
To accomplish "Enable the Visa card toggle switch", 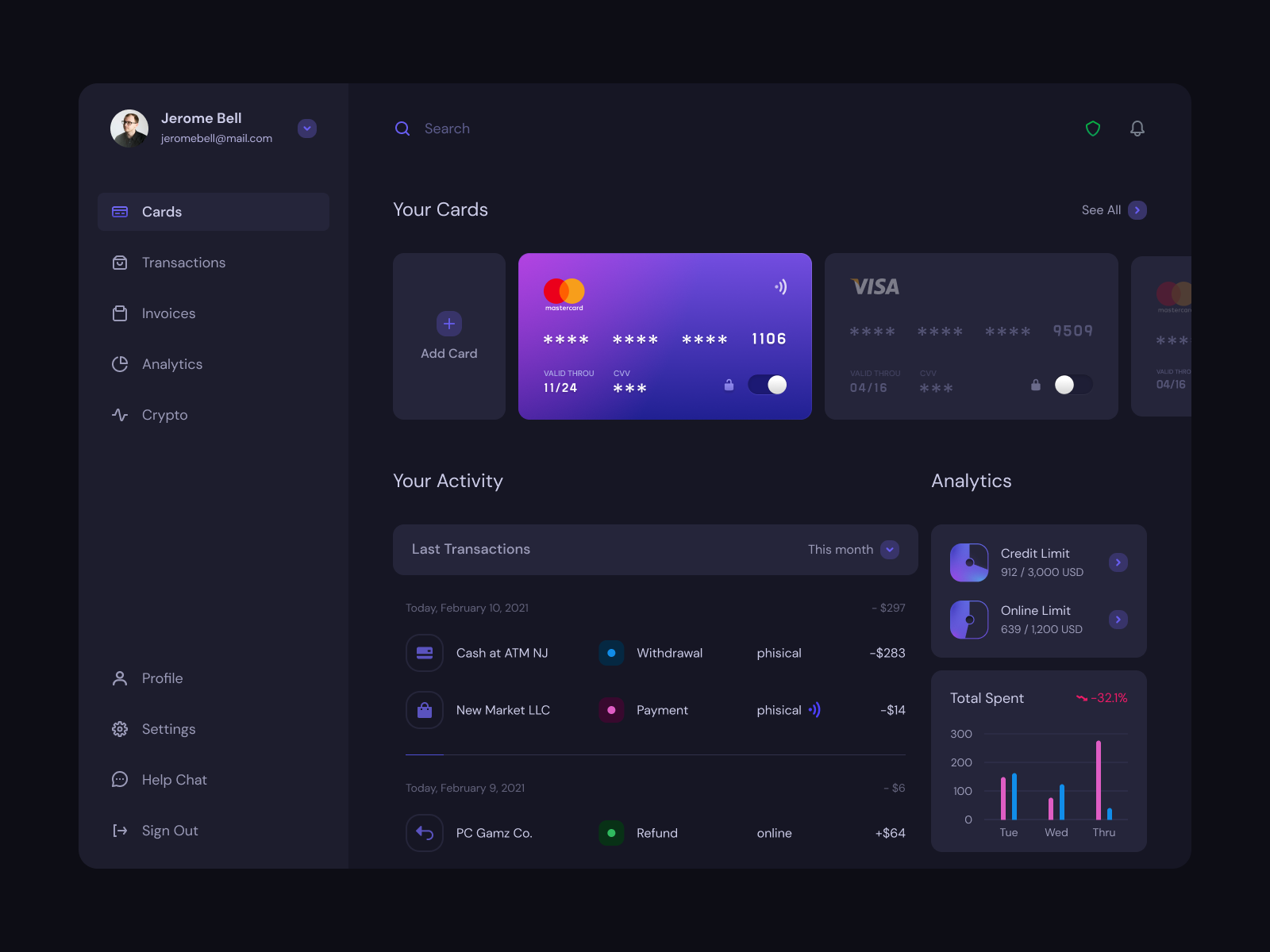I will pos(1073,384).
